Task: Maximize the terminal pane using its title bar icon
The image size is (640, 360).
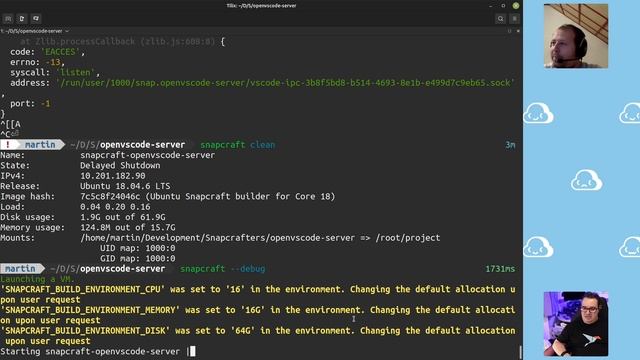Action: coord(509,31)
